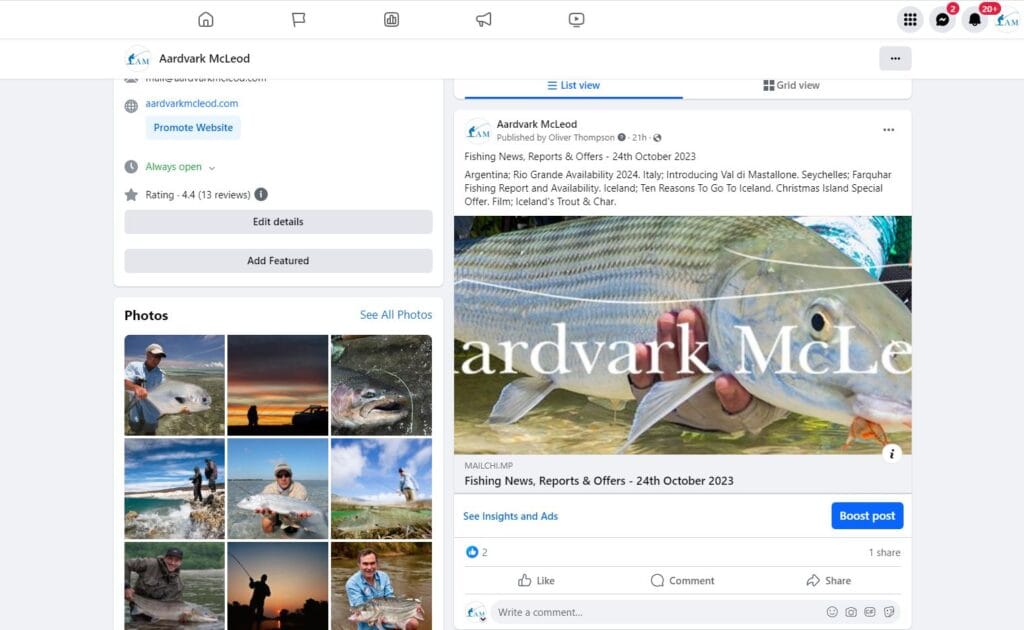Go to Facebook Home icon
The width and height of the screenshot is (1024, 630).
click(x=206, y=20)
